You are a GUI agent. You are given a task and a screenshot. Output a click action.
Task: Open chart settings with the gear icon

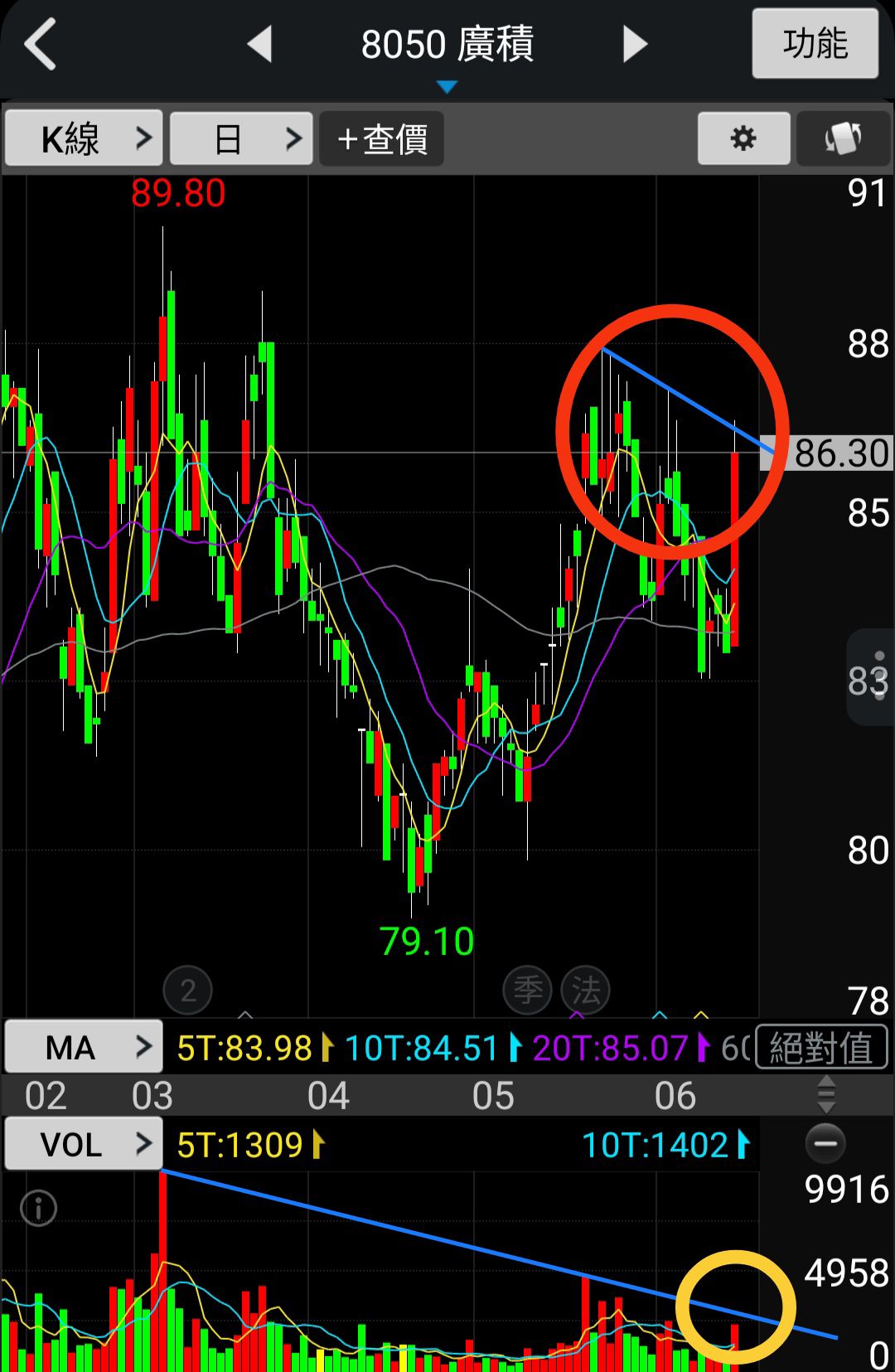click(743, 138)
